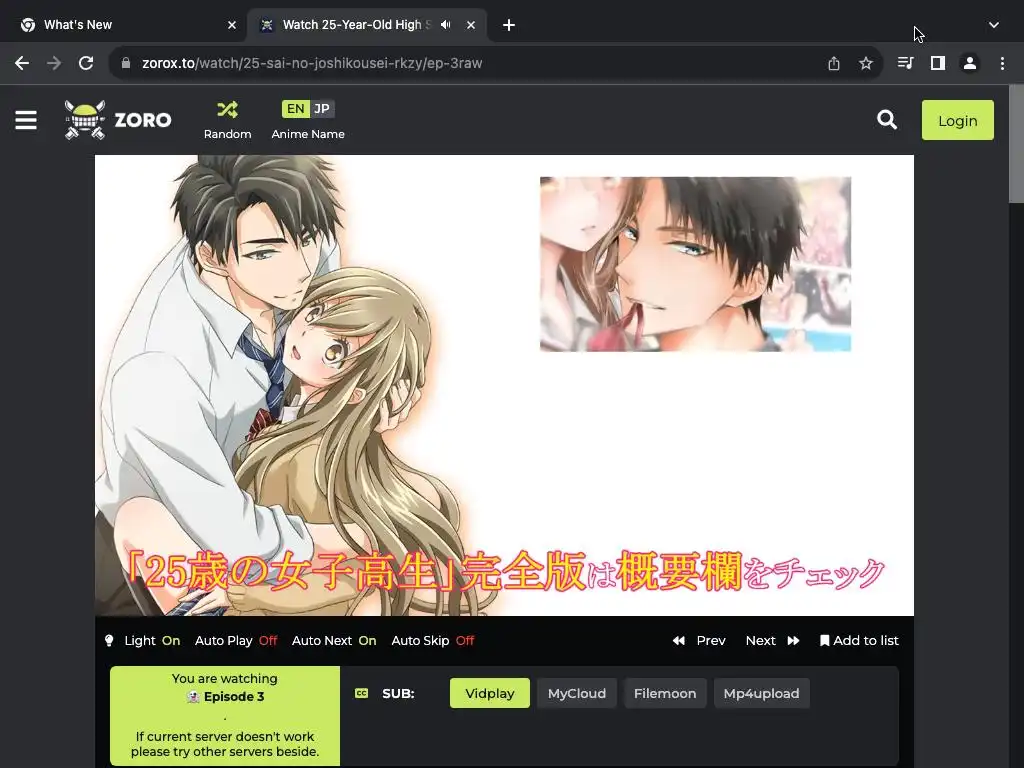Click the light bulb icon
This screenshot has height=768, width=1024.
click(x=109, y=641)
